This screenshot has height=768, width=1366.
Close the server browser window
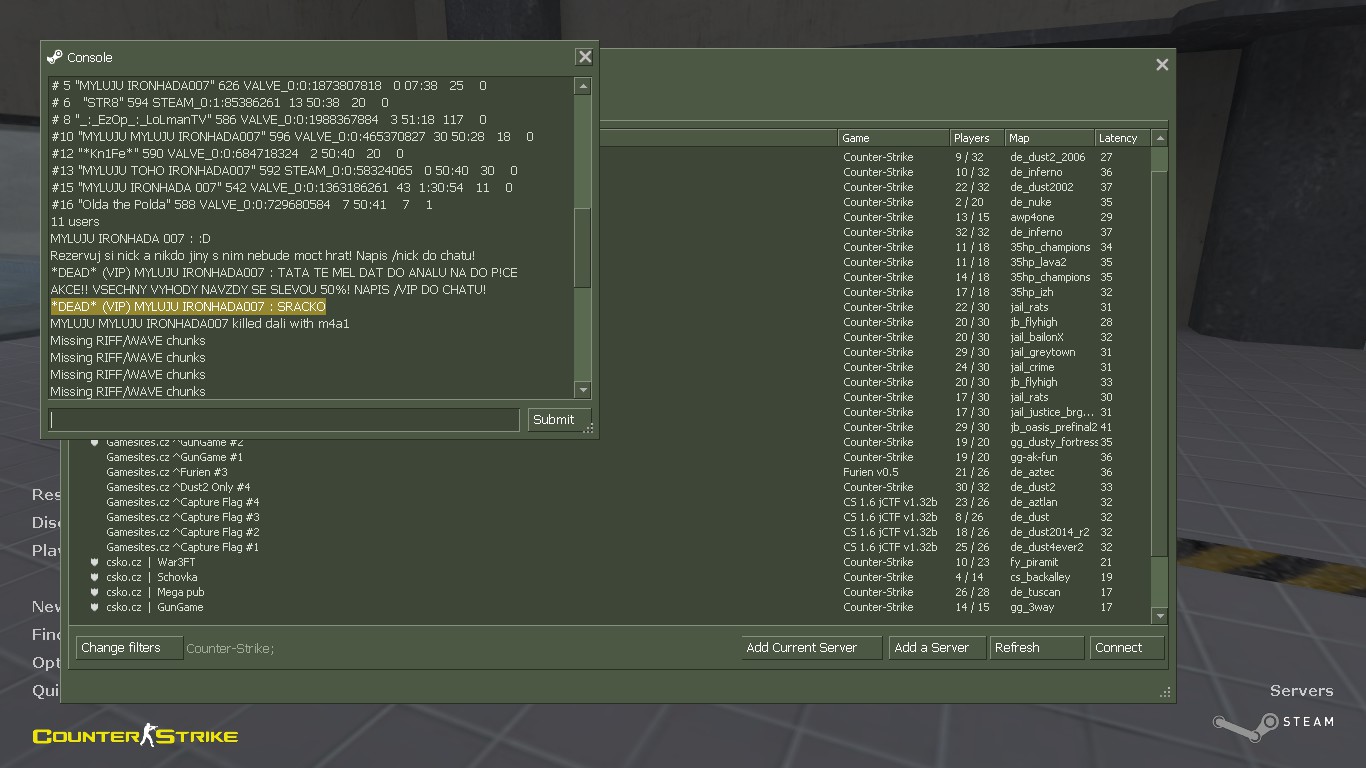point(1162,64)
